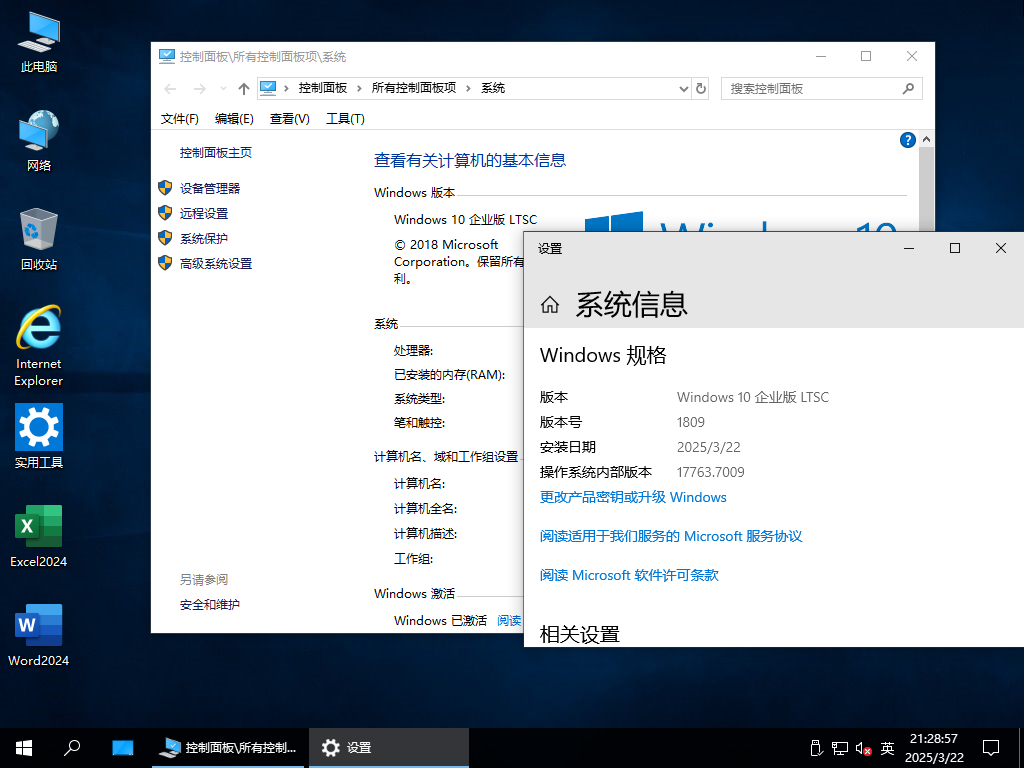This screenshot has width=1024, height=768.
Task: Click the computer icon in address bar
Action: 268,88
